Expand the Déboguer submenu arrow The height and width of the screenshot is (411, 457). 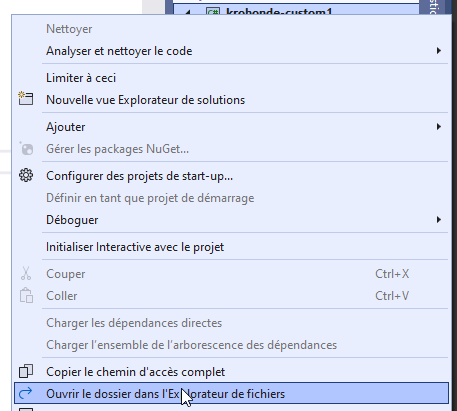[439, 220]
